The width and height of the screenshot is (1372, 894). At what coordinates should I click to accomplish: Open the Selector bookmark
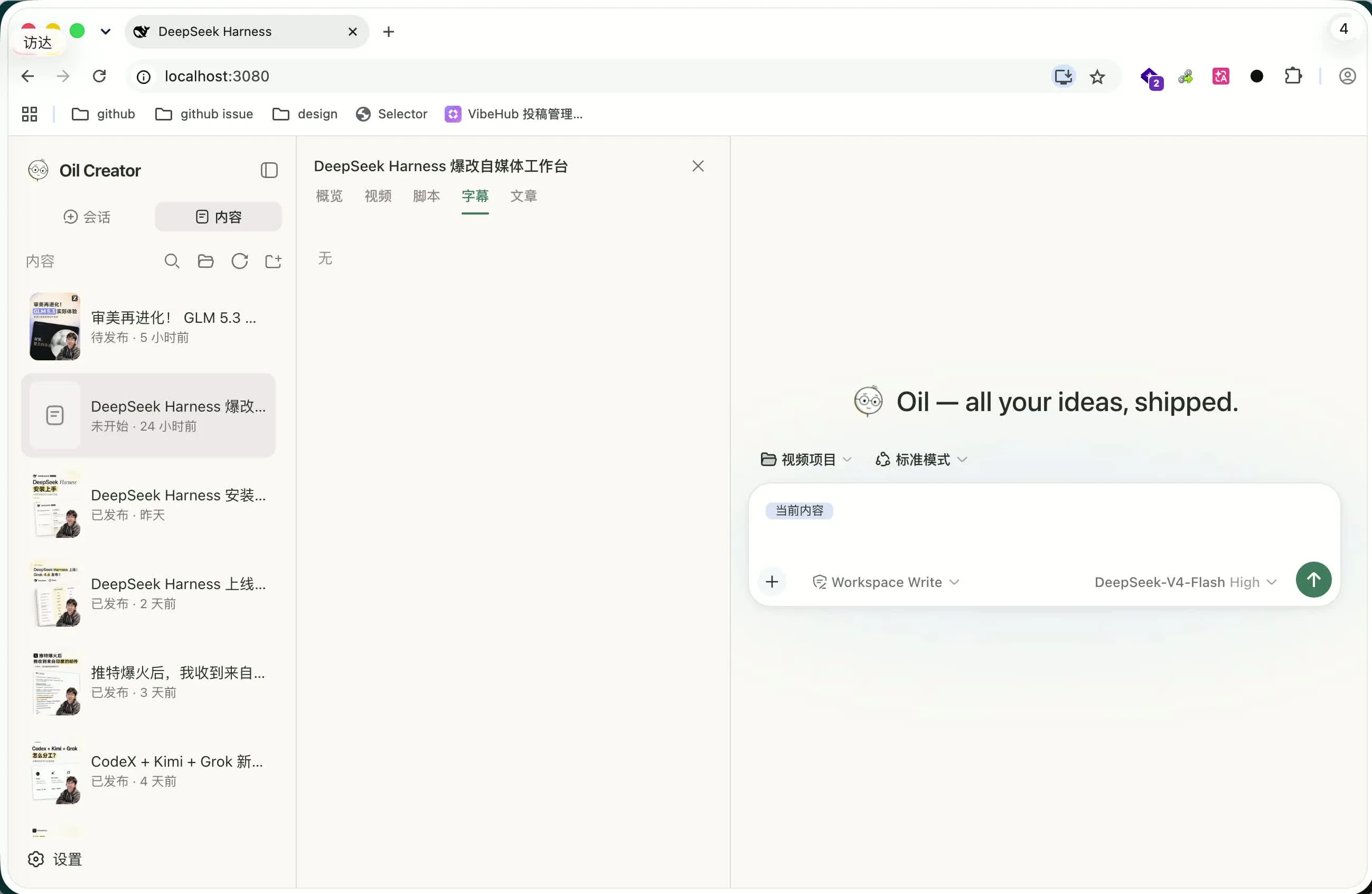[x=391, y=114]
